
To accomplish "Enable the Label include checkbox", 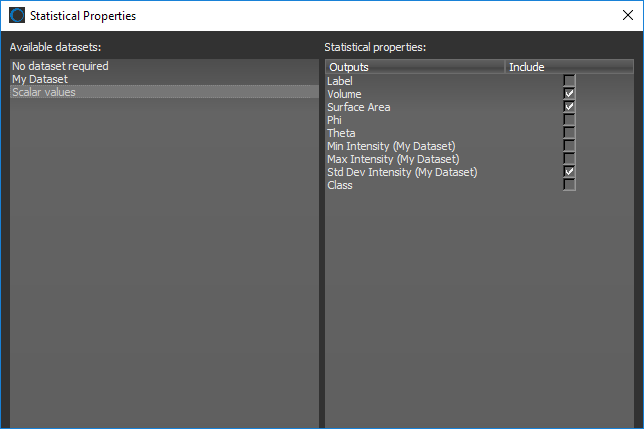I will (x=569, y=81).
